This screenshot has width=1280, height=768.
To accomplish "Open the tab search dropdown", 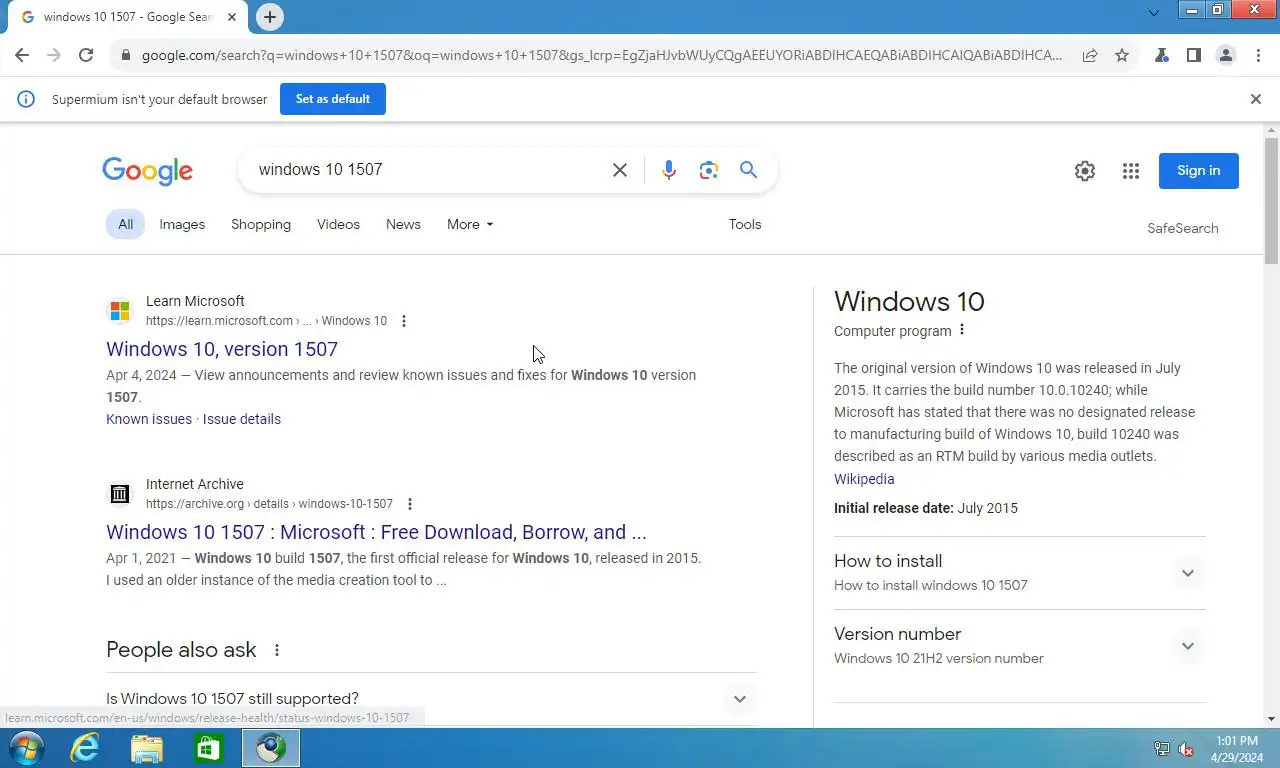I will click(x=1153, y=14).
